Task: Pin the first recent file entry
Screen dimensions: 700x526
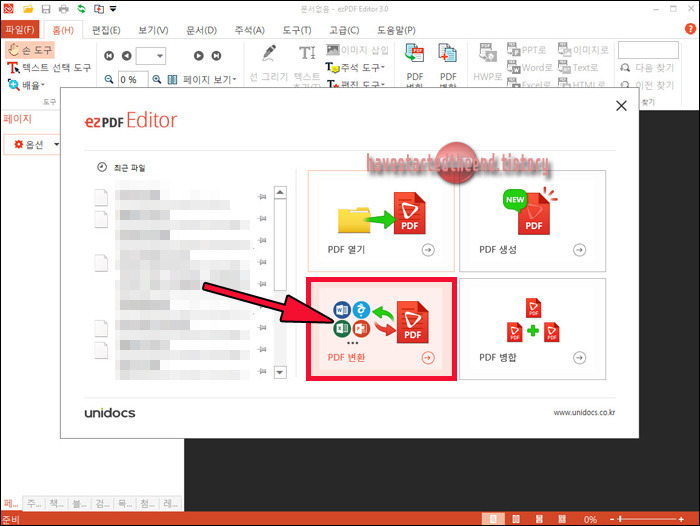Action: pos(262,196)
